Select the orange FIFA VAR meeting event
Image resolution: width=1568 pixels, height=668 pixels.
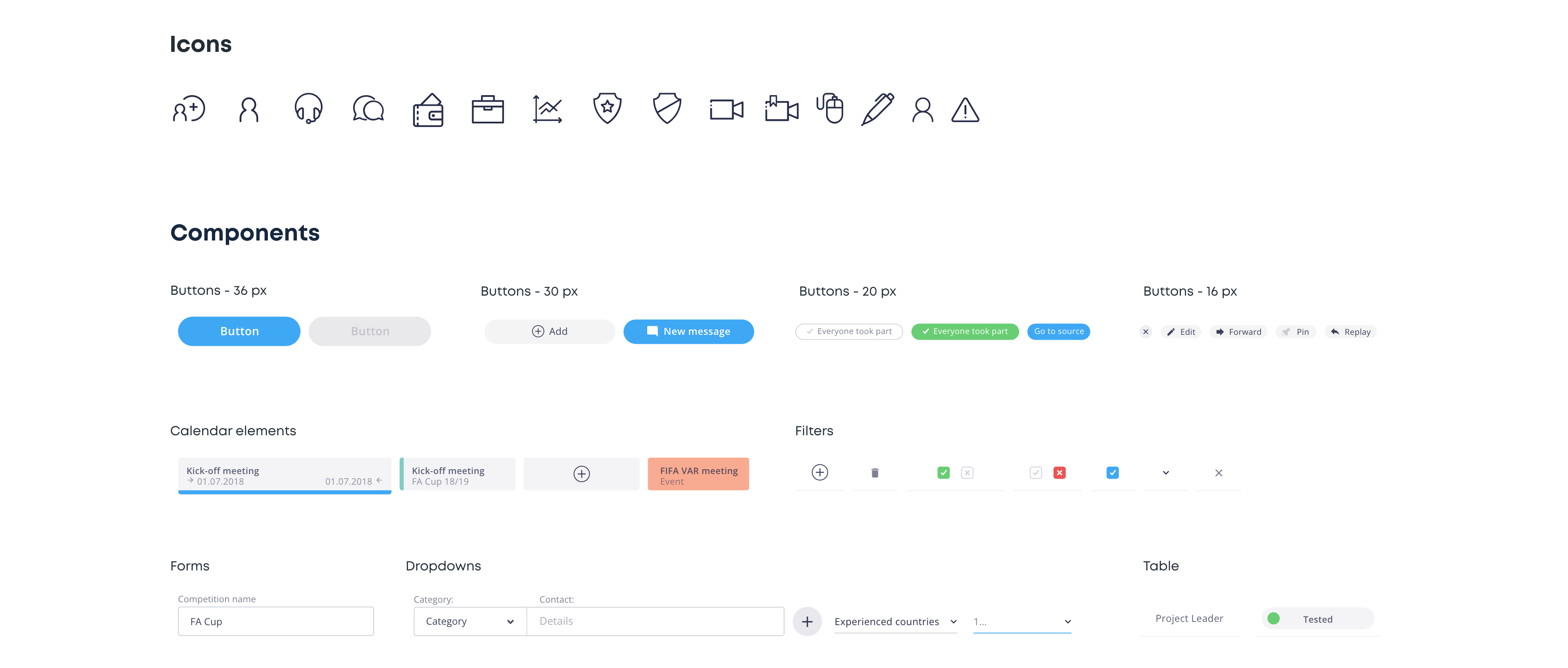697,474
